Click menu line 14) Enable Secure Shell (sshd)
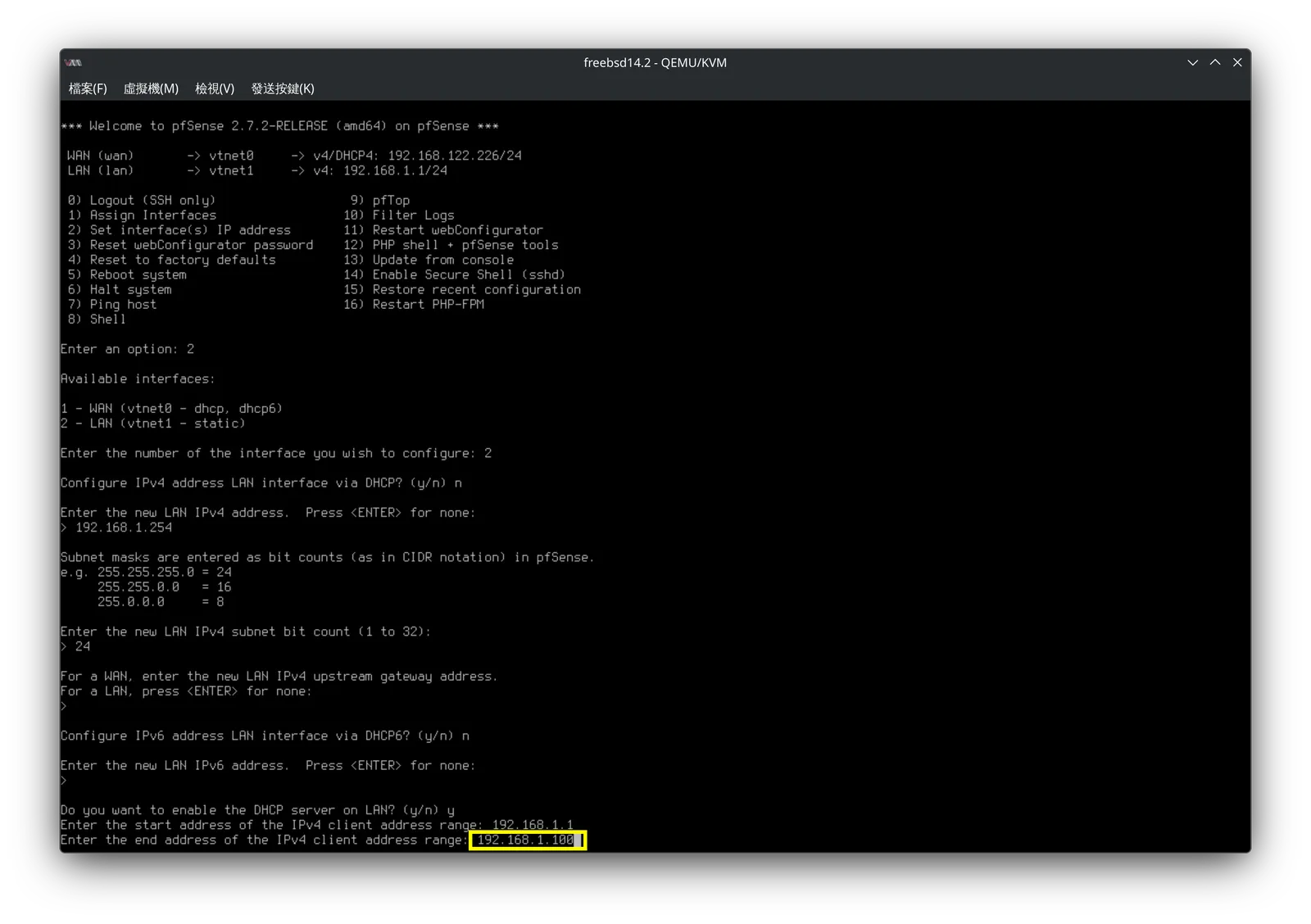Screen dimensions: 1311x924 [454, 274]
